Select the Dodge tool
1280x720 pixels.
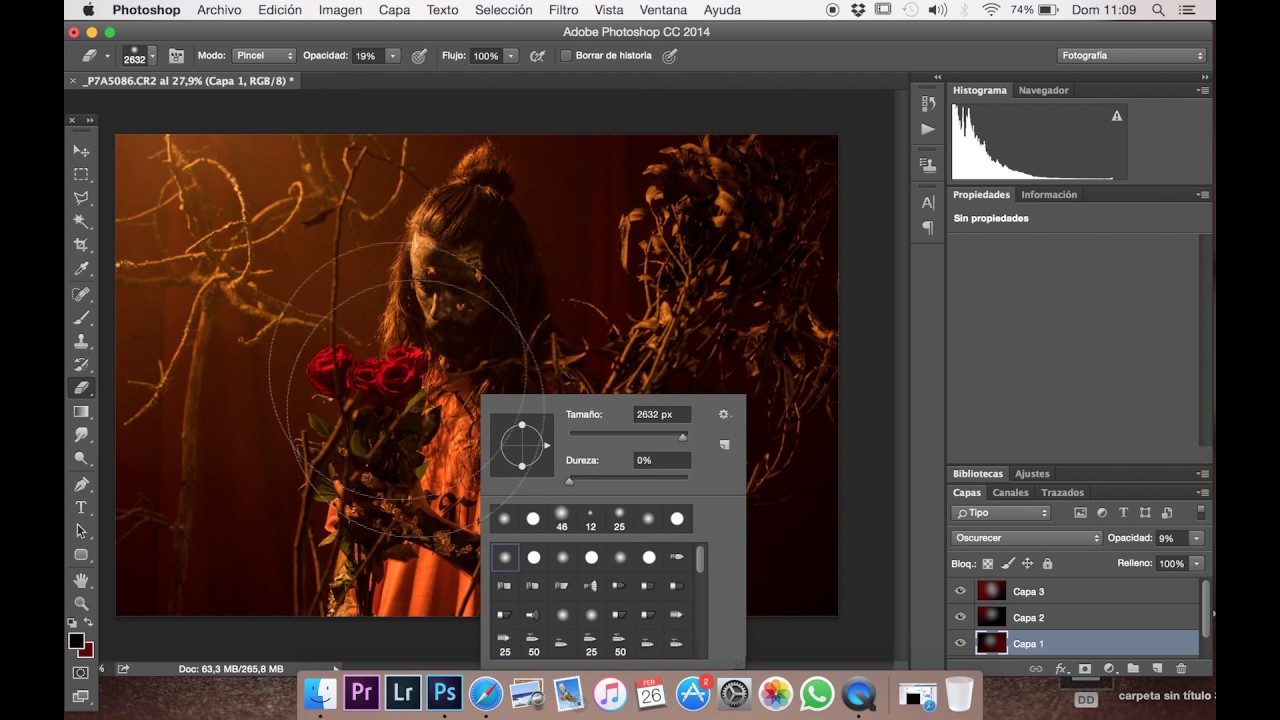click(x=82, y=459)
